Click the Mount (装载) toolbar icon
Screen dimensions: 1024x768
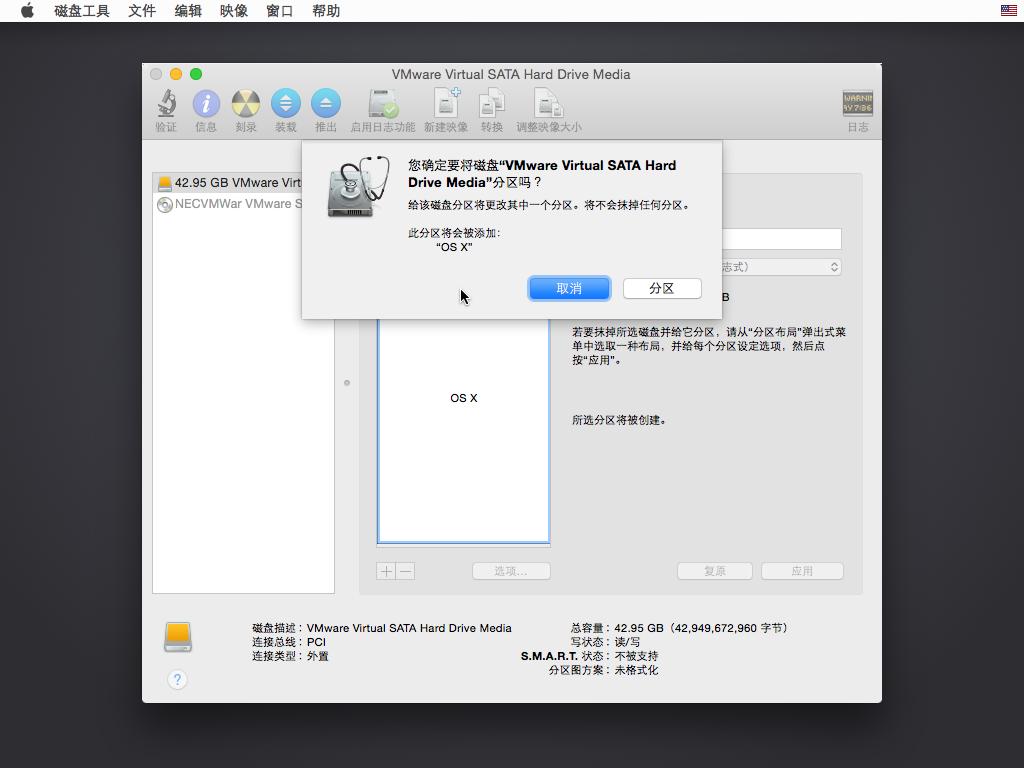pos(285,103)
